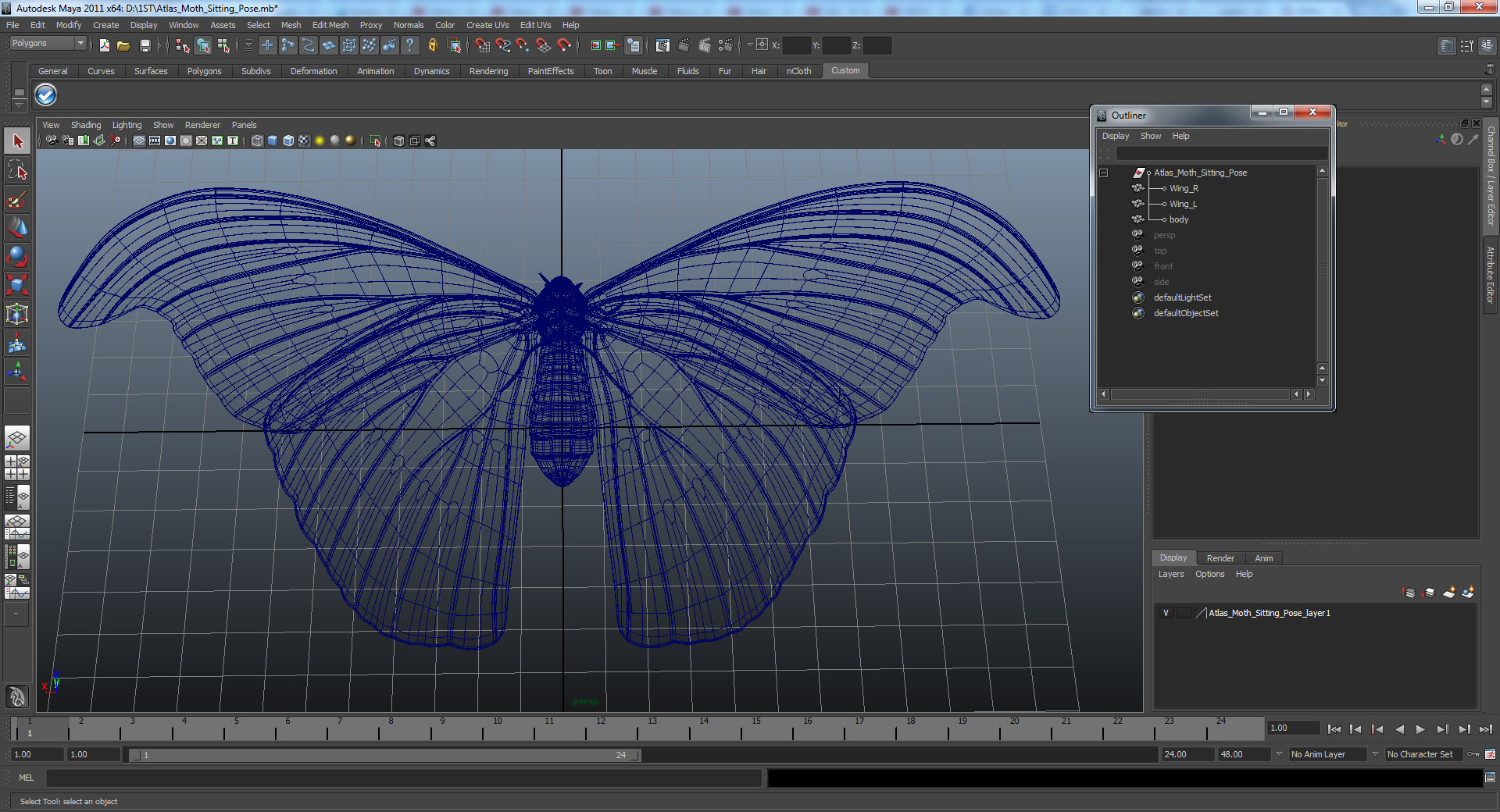Open the No Anim Layer dropdown arrow
Image resolution: width=1500 pixels, height=812 pixels.
tap(1279, 754)
